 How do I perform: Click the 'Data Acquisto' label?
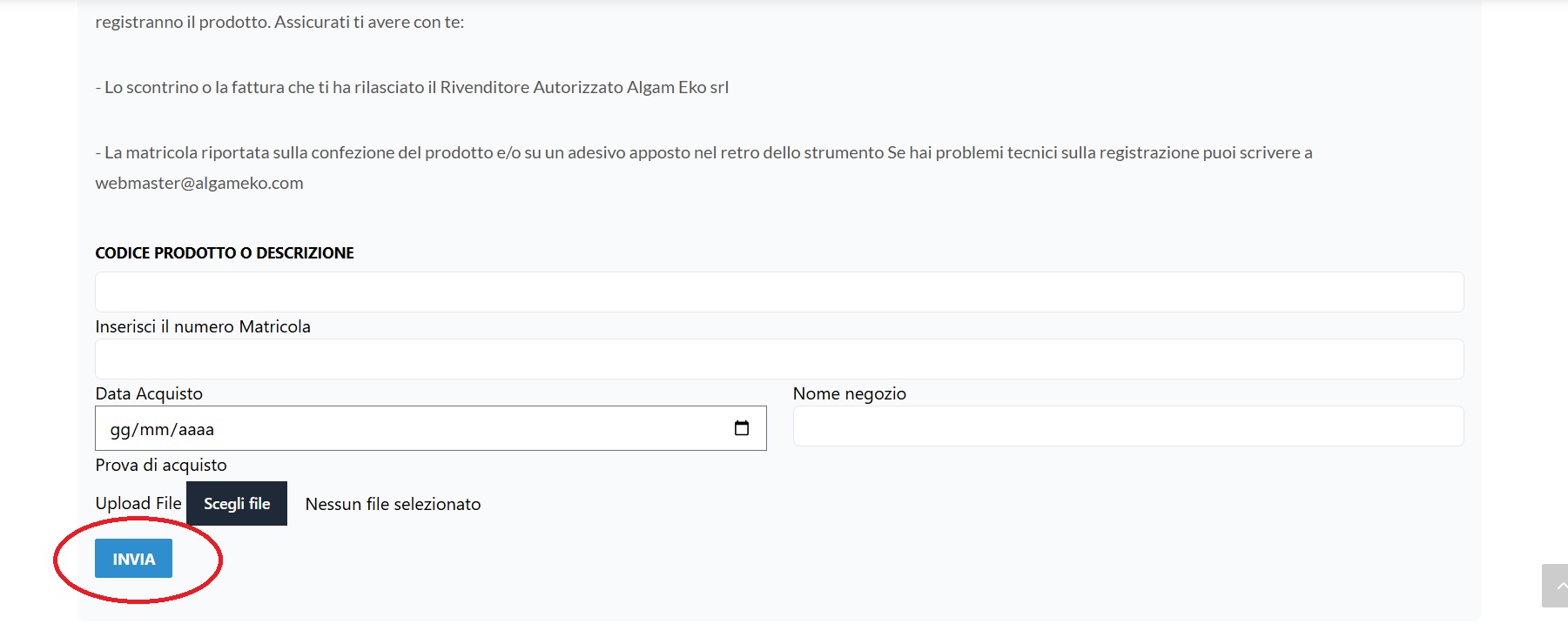coord(149,394)
